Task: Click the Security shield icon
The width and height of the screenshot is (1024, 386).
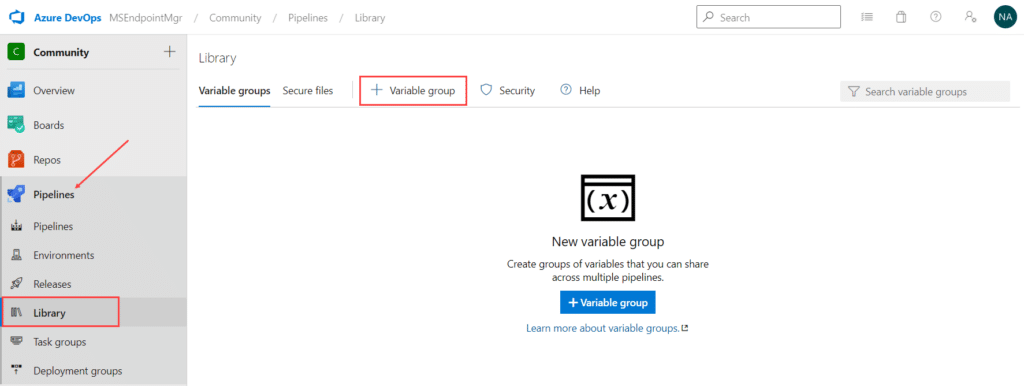Action: 486,90
